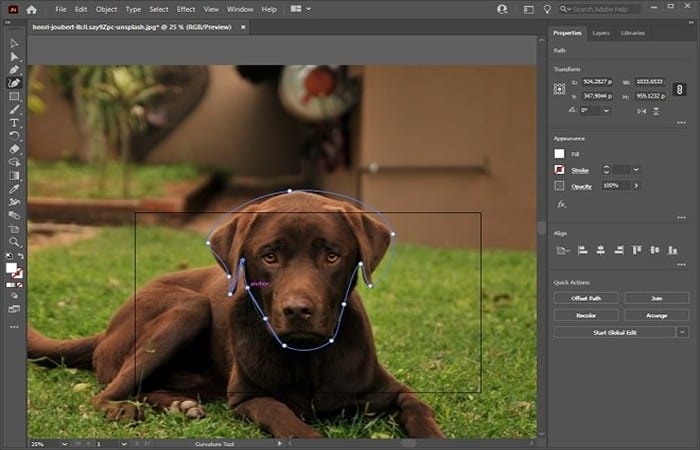Show more Appearance options
700x450 pixels.
tap(681, 218)
